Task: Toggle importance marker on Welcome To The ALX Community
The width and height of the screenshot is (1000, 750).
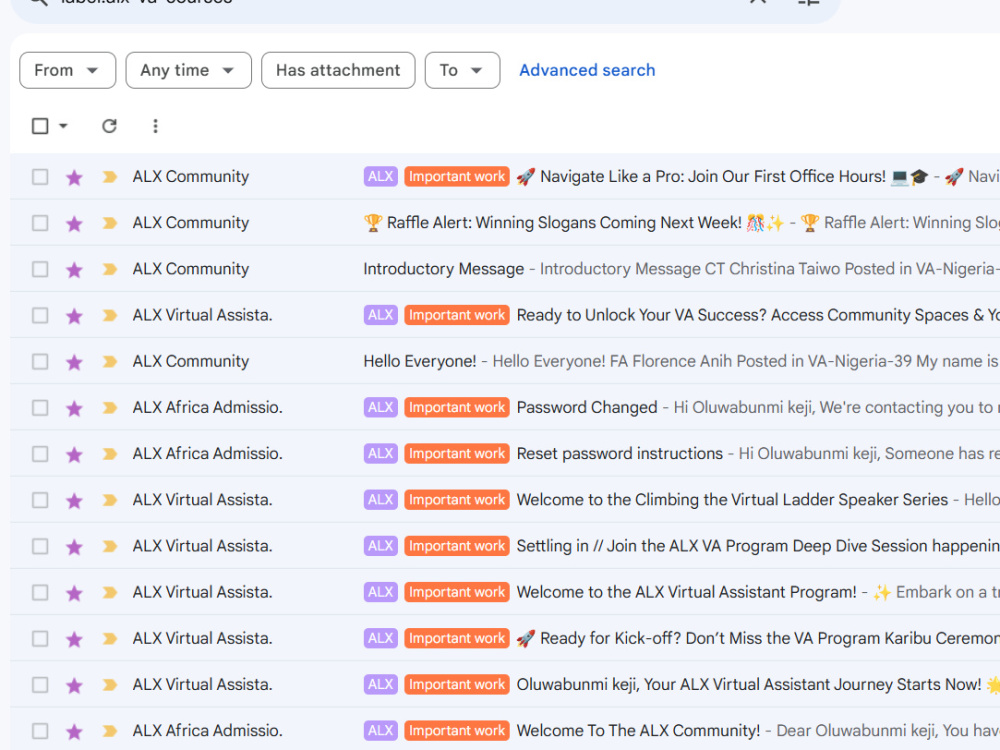Action: click(x=110, y=732)
